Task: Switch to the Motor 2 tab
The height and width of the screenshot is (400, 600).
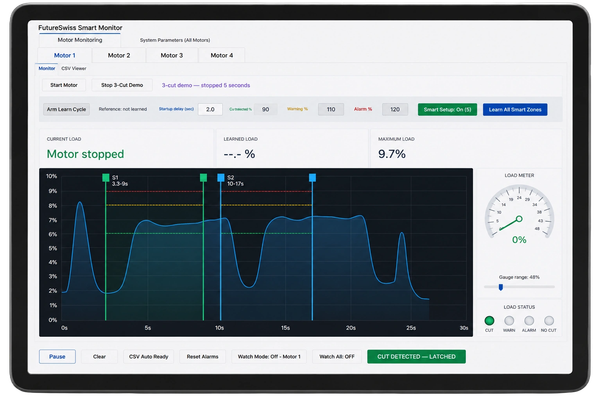Action: (119, 56)
